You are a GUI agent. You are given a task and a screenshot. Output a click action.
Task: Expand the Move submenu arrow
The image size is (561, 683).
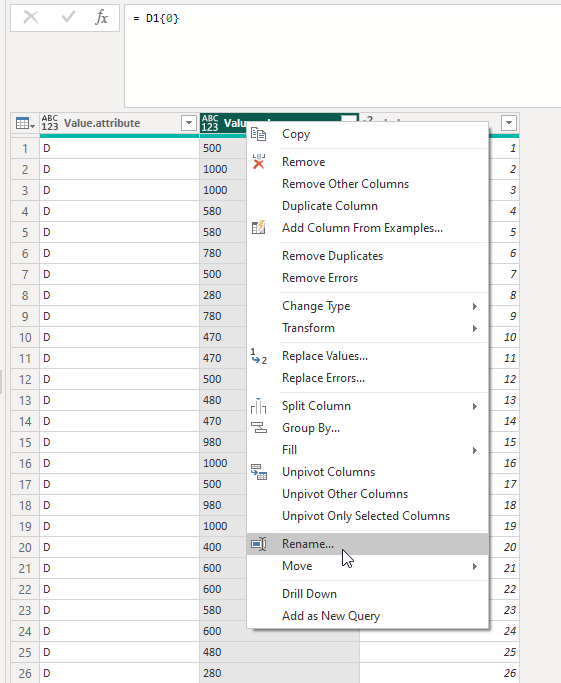(x=475, y=566)
